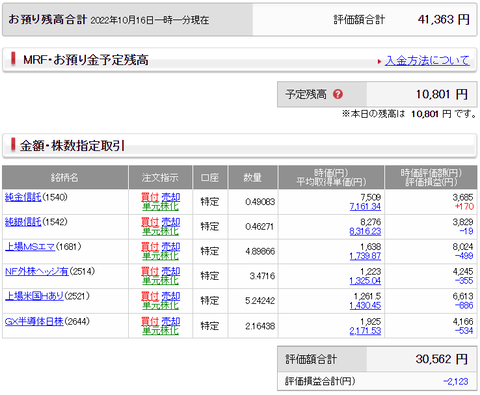Click 売却 for GX半導体日株 row
This screenshot has width=480, height=395.
coord(171,321)
